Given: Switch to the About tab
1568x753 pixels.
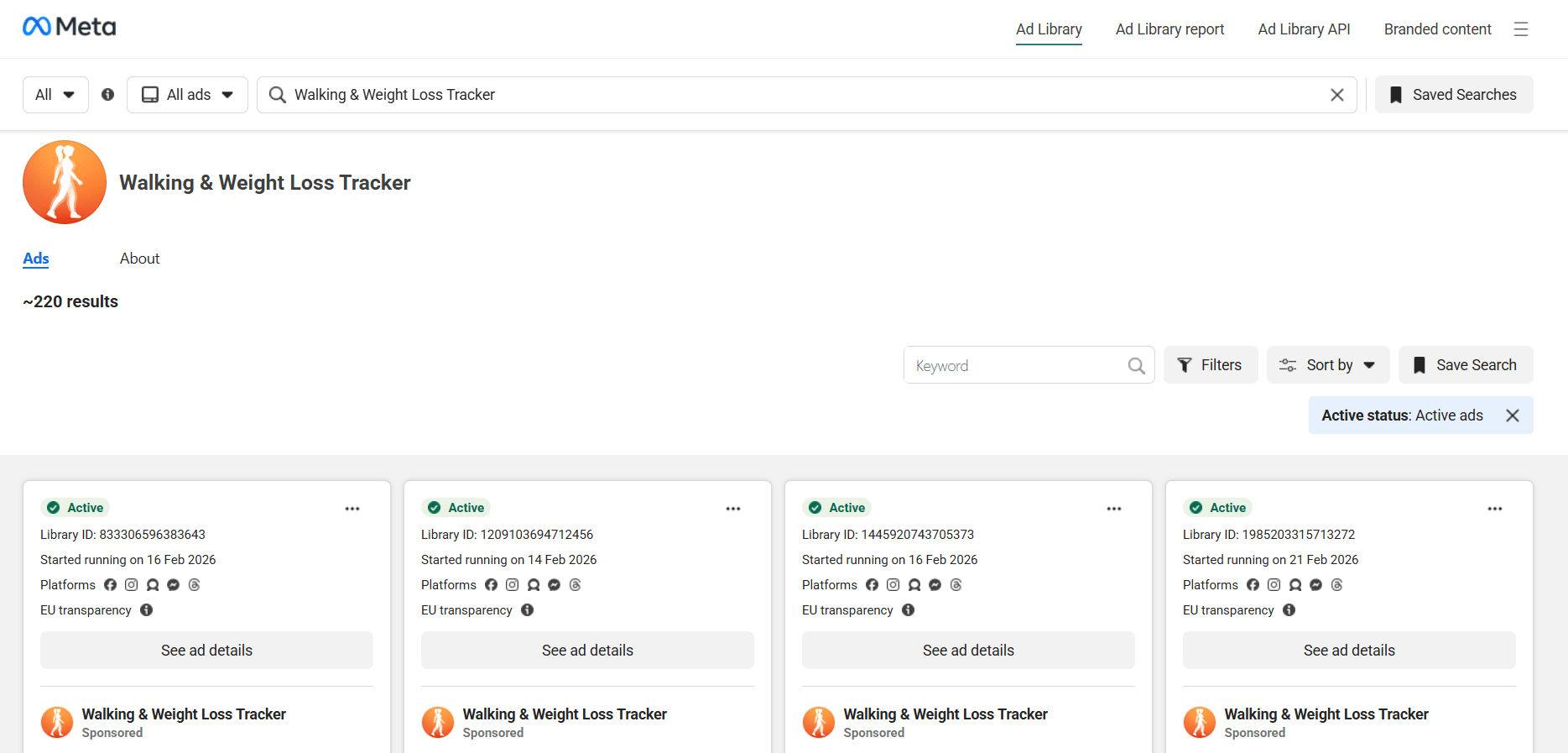Looking at the screenshot, I should (x=139, y=259).
